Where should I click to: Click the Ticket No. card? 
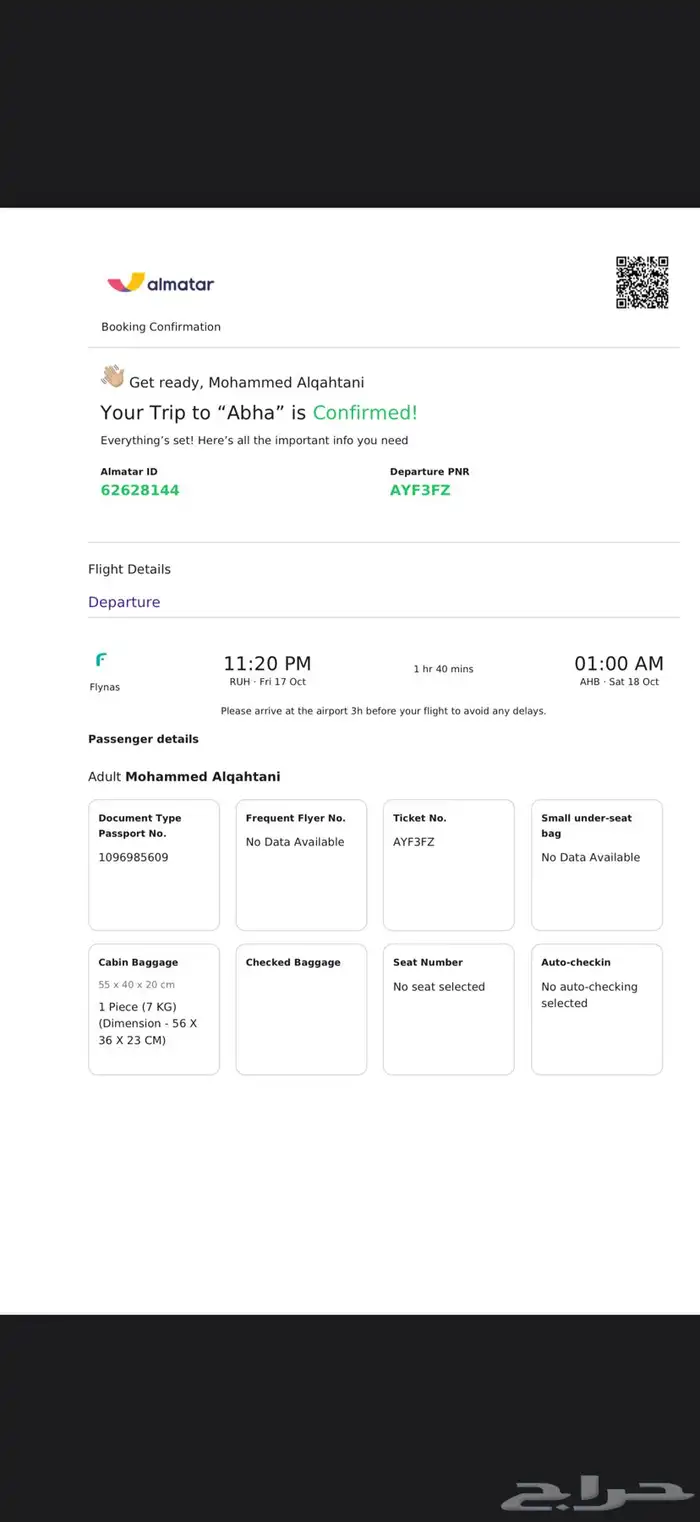pyautogui.click(x=449, y=865)
